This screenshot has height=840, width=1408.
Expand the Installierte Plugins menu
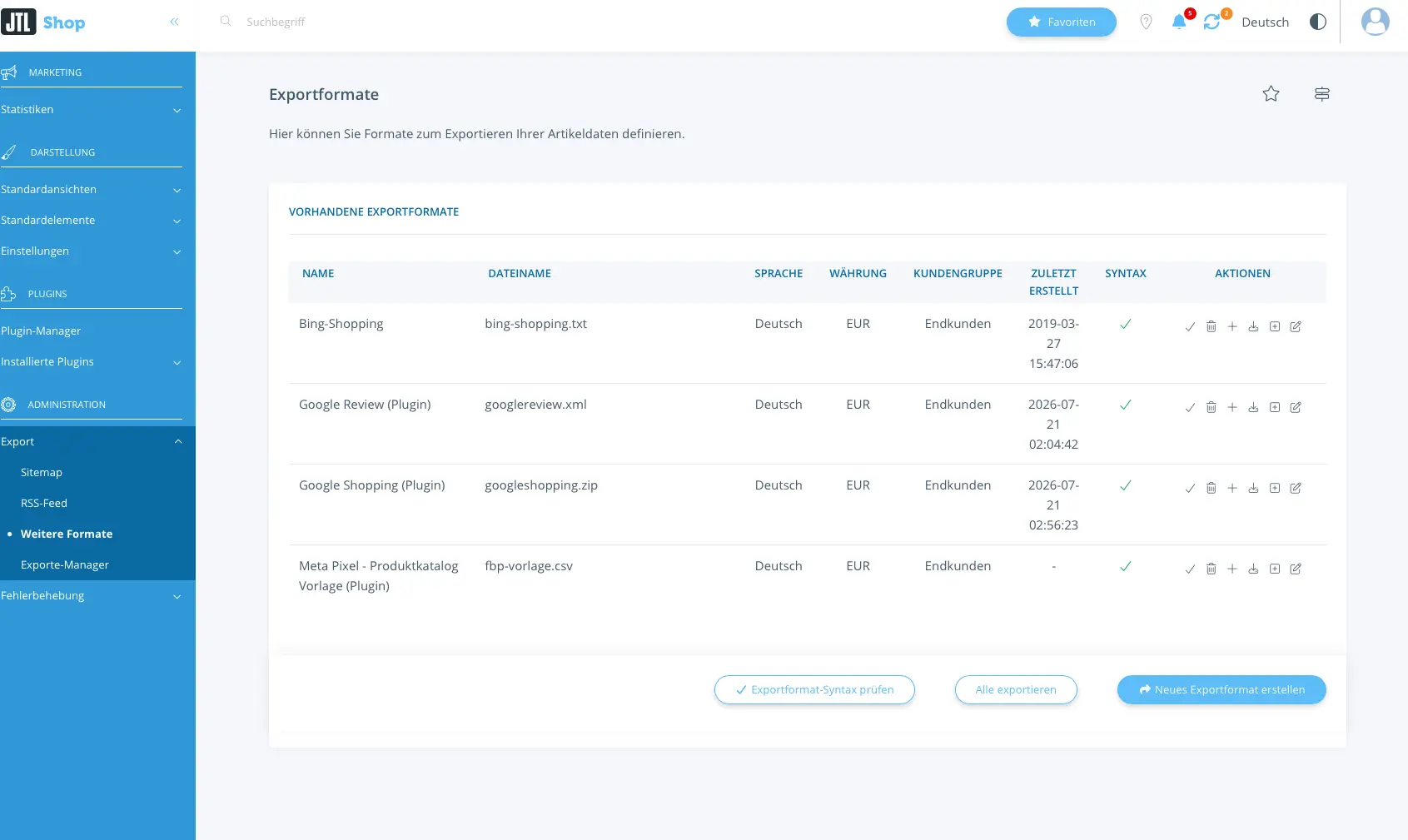(x=91, y=362)
